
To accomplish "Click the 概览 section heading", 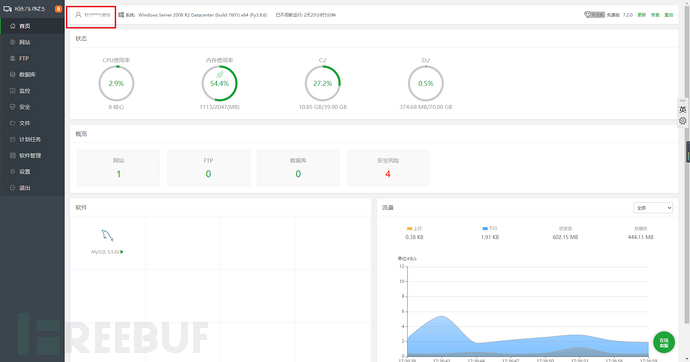I will point(81,134).
